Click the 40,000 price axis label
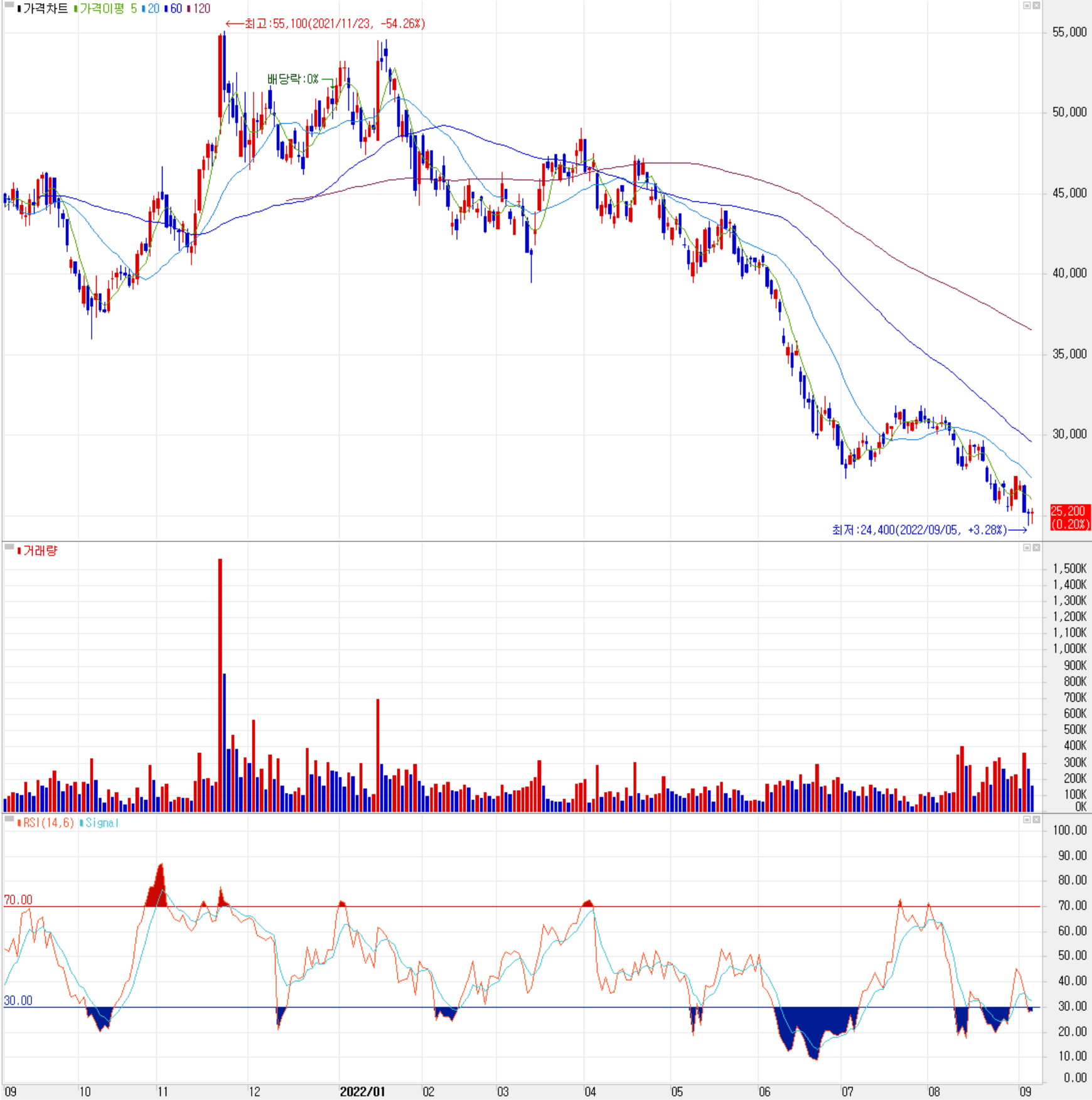The height and width of the screenshot is (1100, 1092). (x=1069, y=273)
